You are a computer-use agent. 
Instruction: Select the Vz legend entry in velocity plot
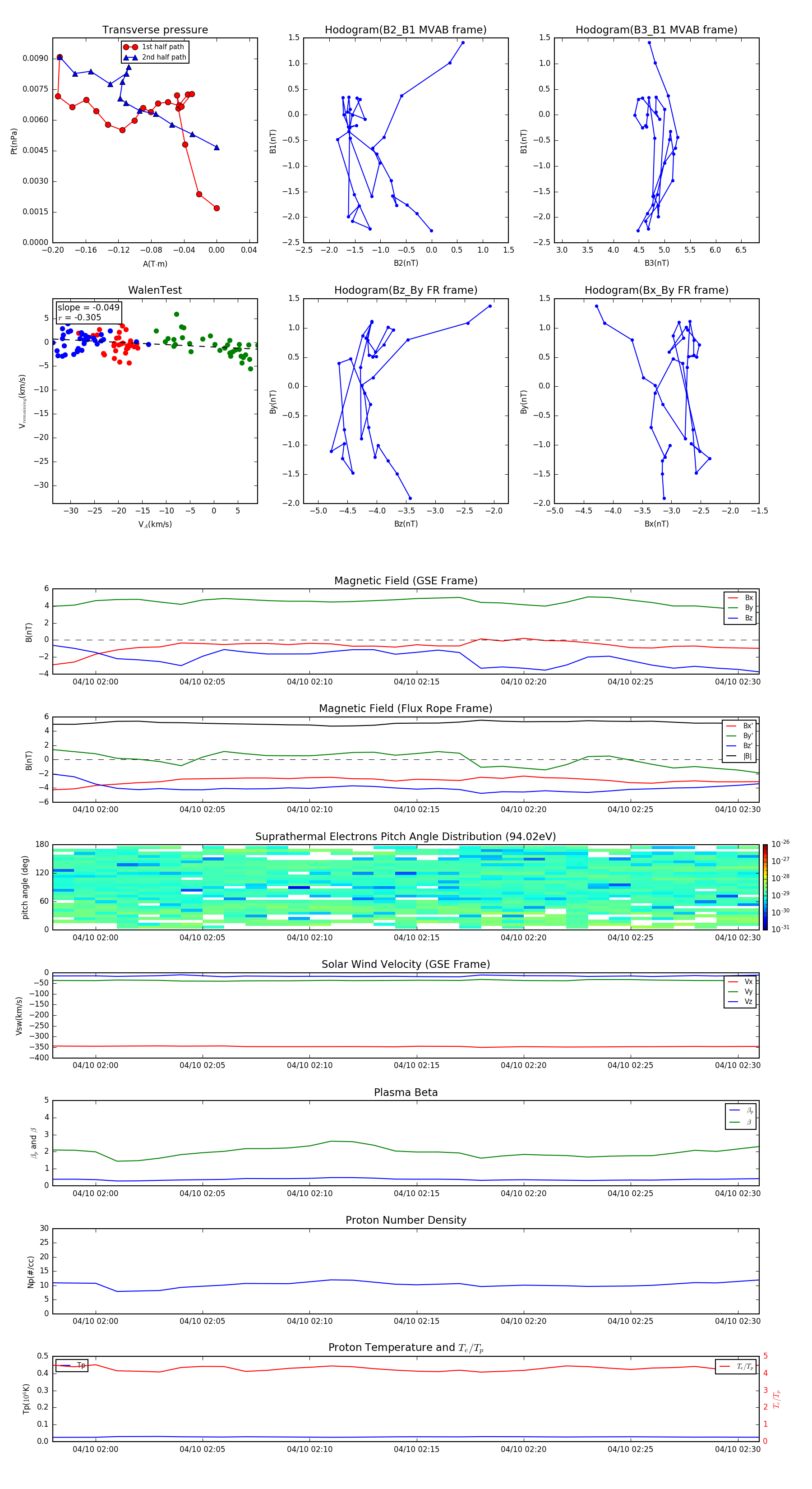click(740, 1002)
